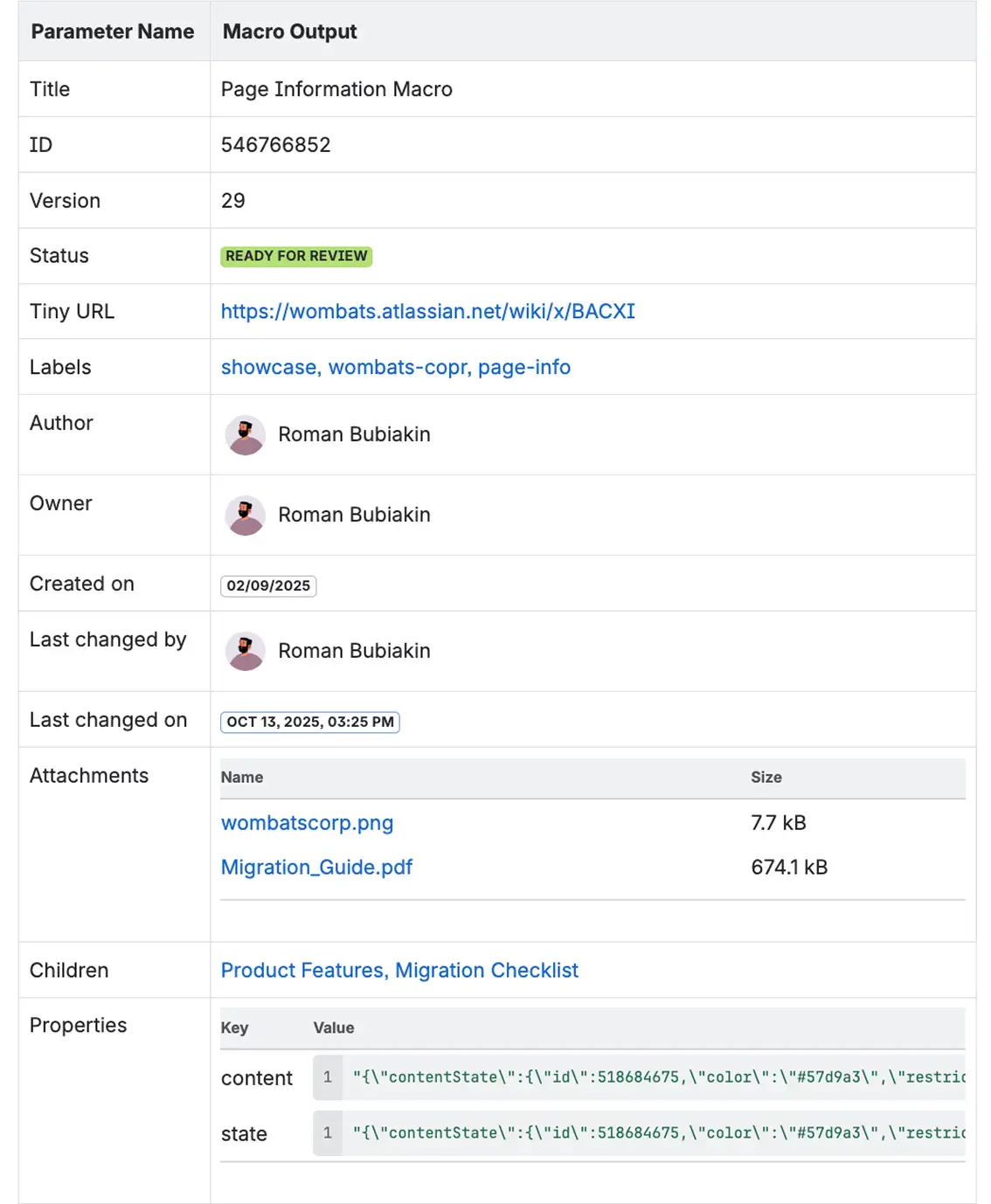Select the page ID 546766852

coord(275,145)
